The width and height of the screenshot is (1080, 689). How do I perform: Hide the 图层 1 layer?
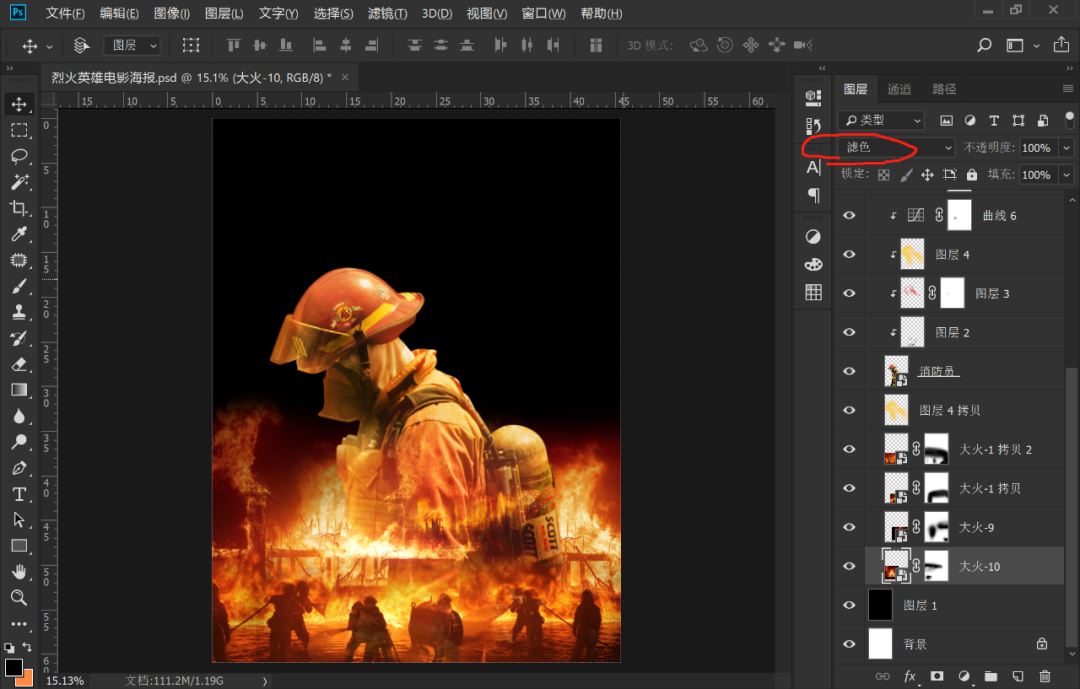[x=849, y=605]
